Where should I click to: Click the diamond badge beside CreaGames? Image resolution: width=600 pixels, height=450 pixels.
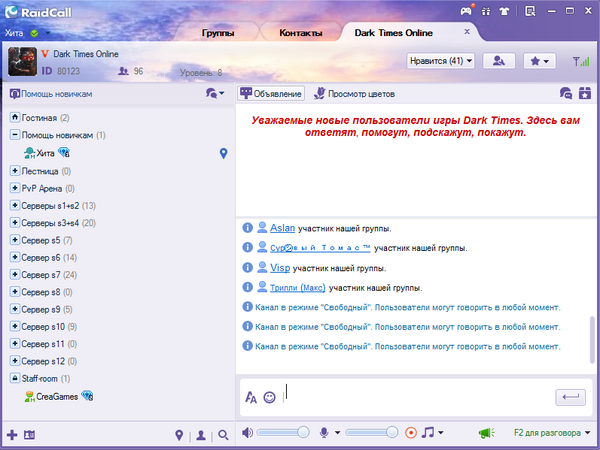87,396
